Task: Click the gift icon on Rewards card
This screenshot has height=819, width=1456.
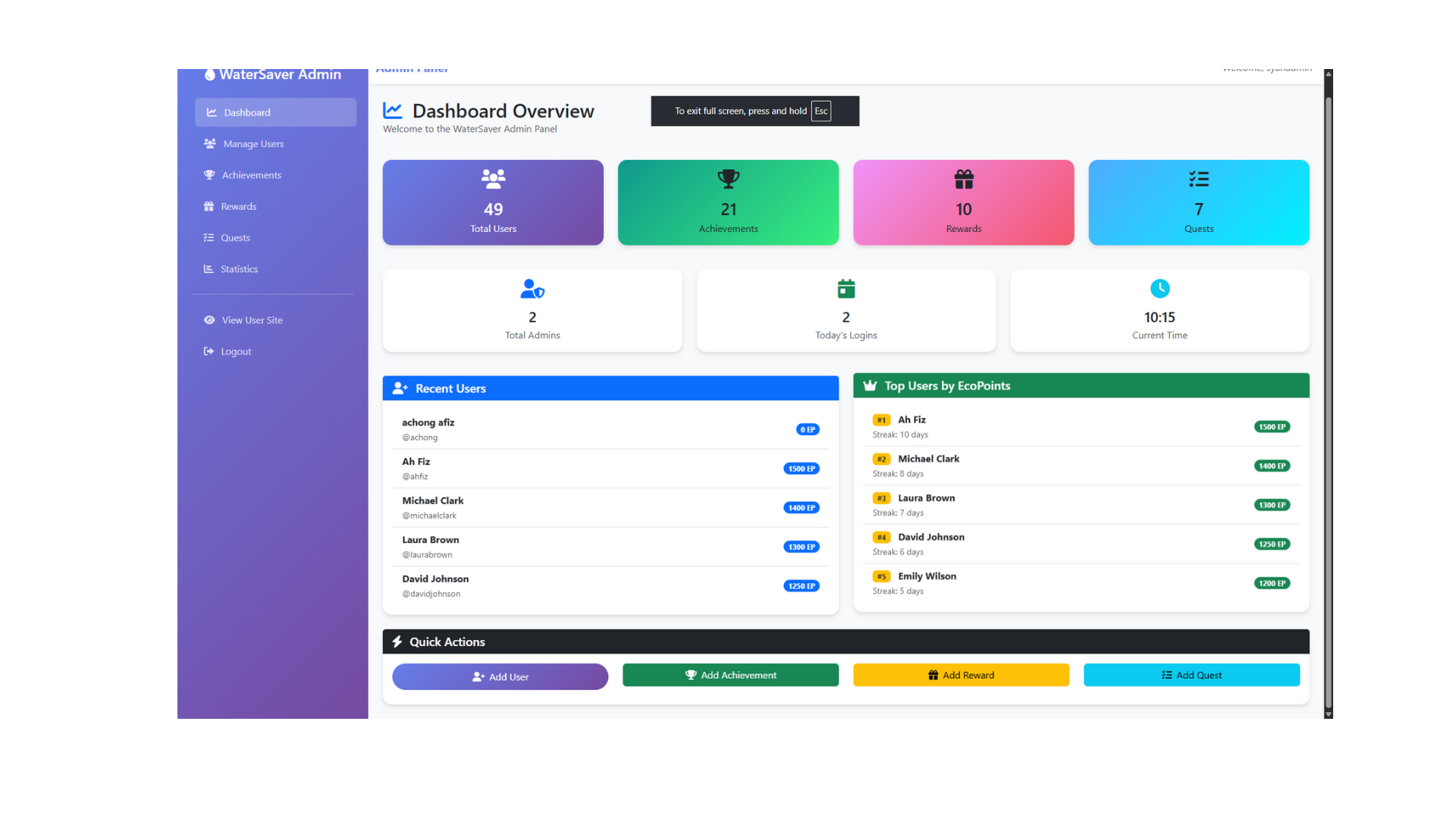Action: point(964,179)
